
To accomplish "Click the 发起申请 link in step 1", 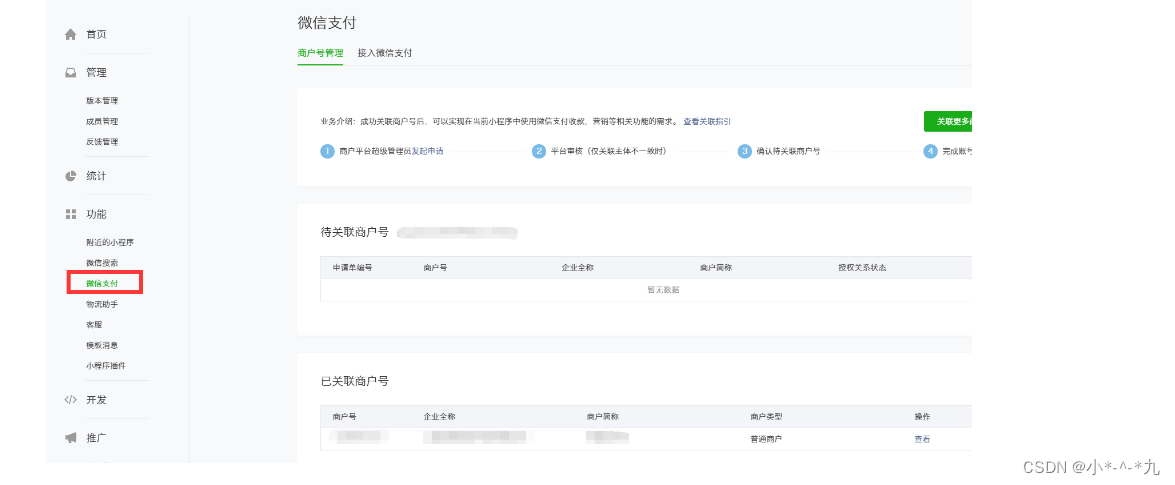I will tap(427, 151).
